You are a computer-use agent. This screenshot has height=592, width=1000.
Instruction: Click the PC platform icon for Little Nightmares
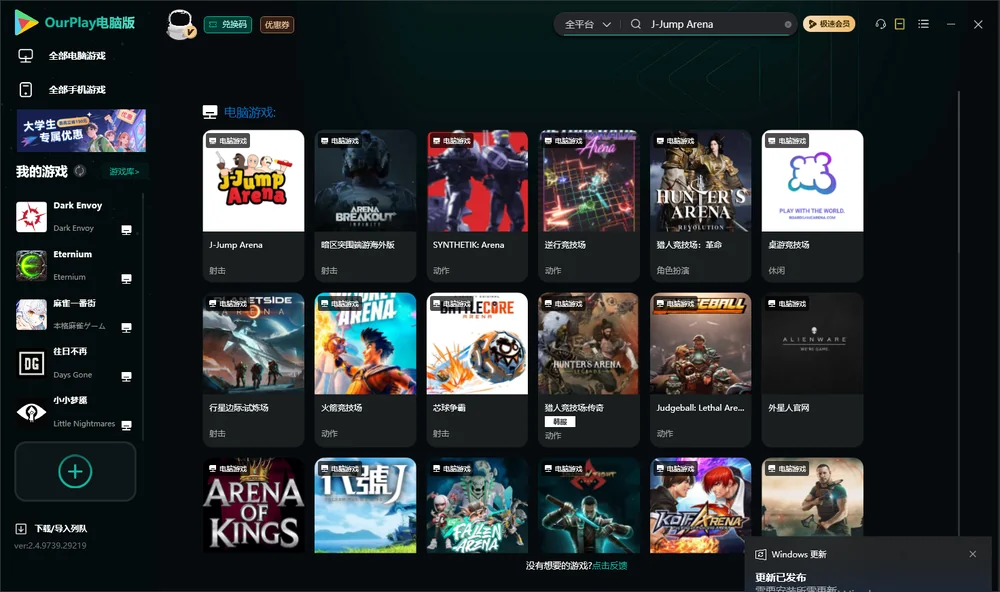click(126, 426)
